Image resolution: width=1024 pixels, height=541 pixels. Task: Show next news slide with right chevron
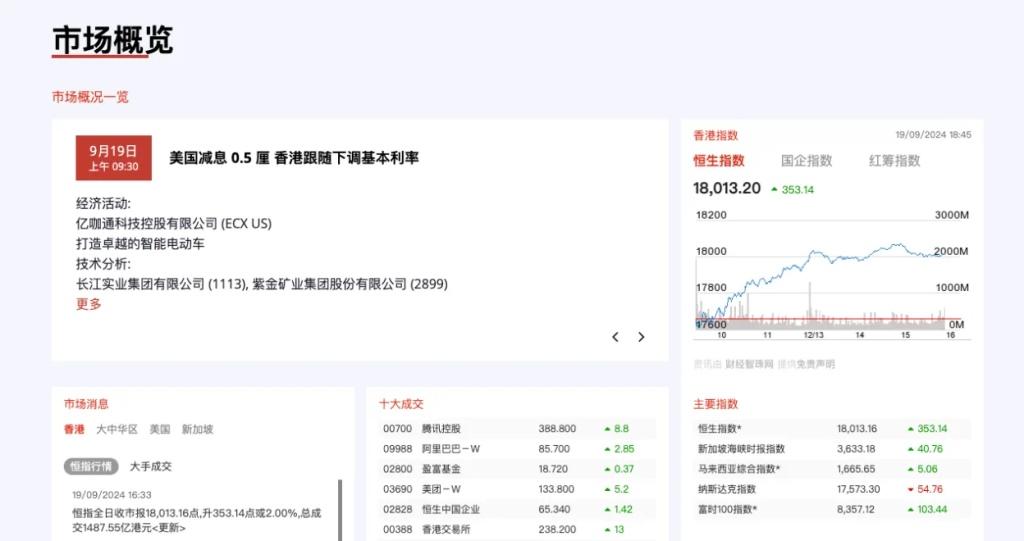click(x=641, y=337)
